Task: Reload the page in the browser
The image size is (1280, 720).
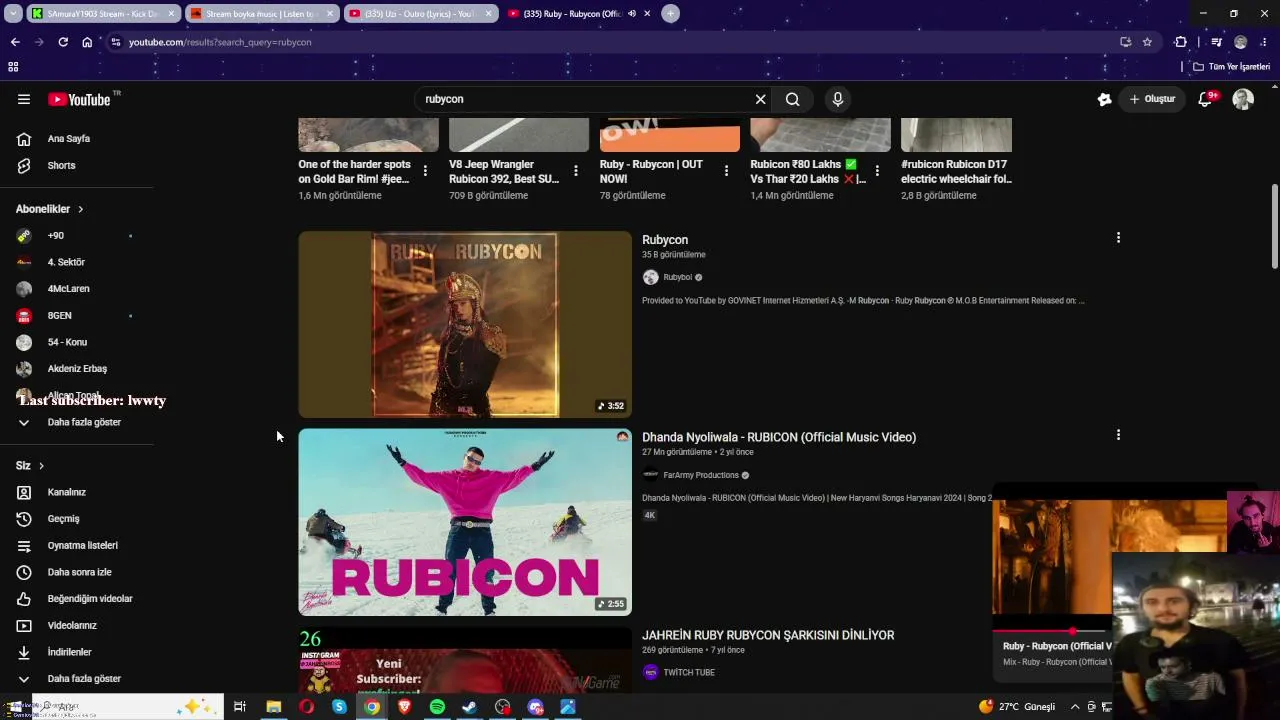Action: (x=63, y=42)
